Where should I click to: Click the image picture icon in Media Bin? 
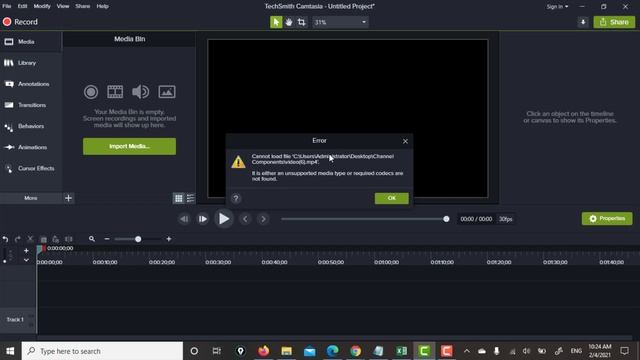(x=167, y=92)
